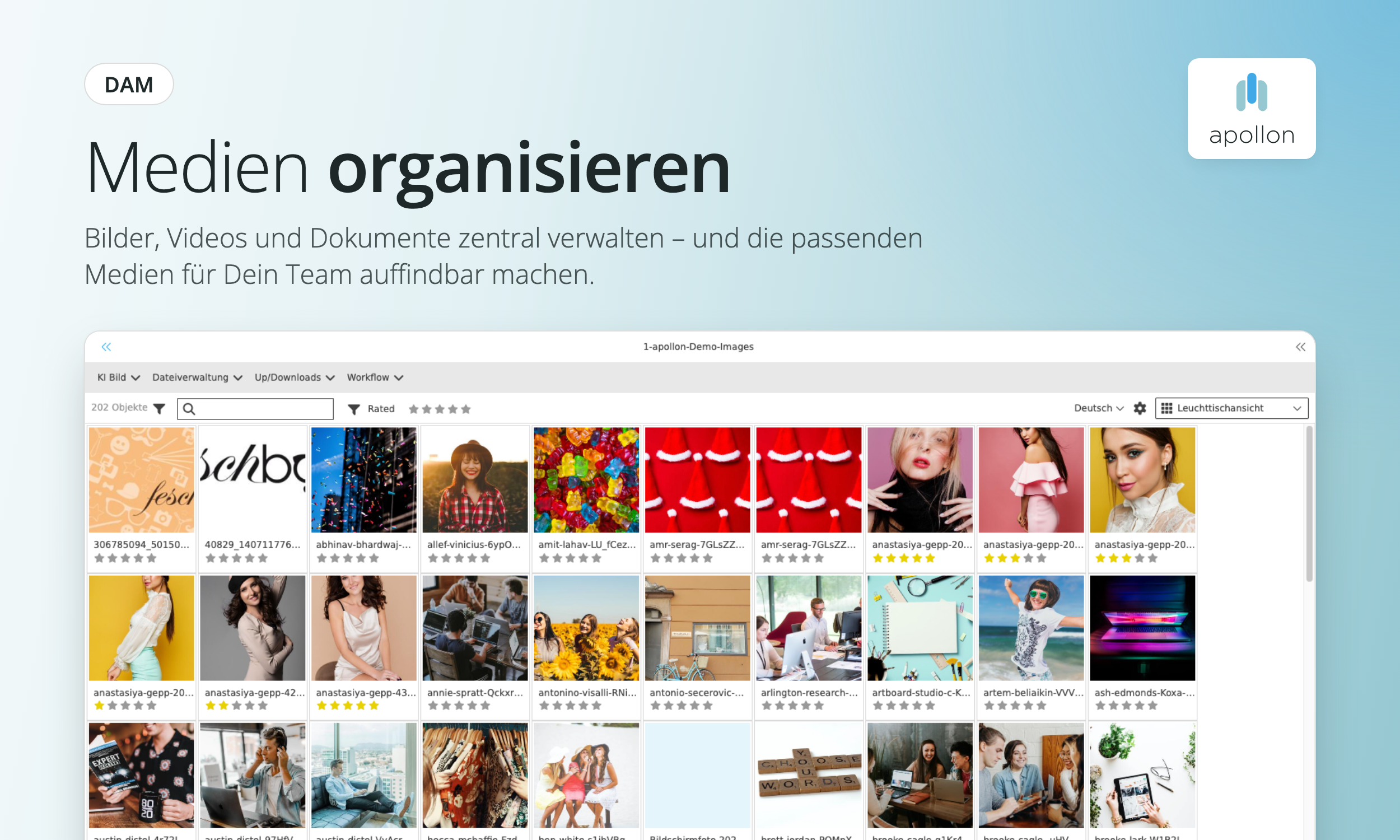Screen dimensions: 1400x840
Task: Set first star in Rated filter
Action: [x=414, y=409]
